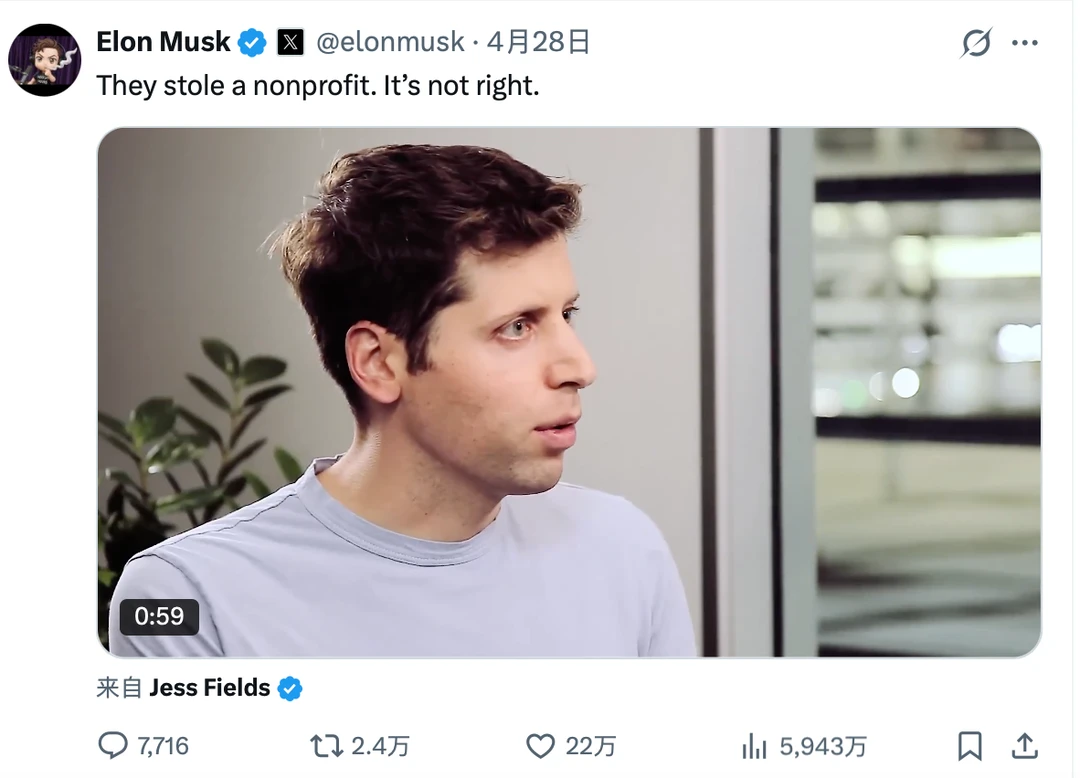The image size is (1080, 778).
Task: Open the three-dot more options menu
Action: (1025, 43)
